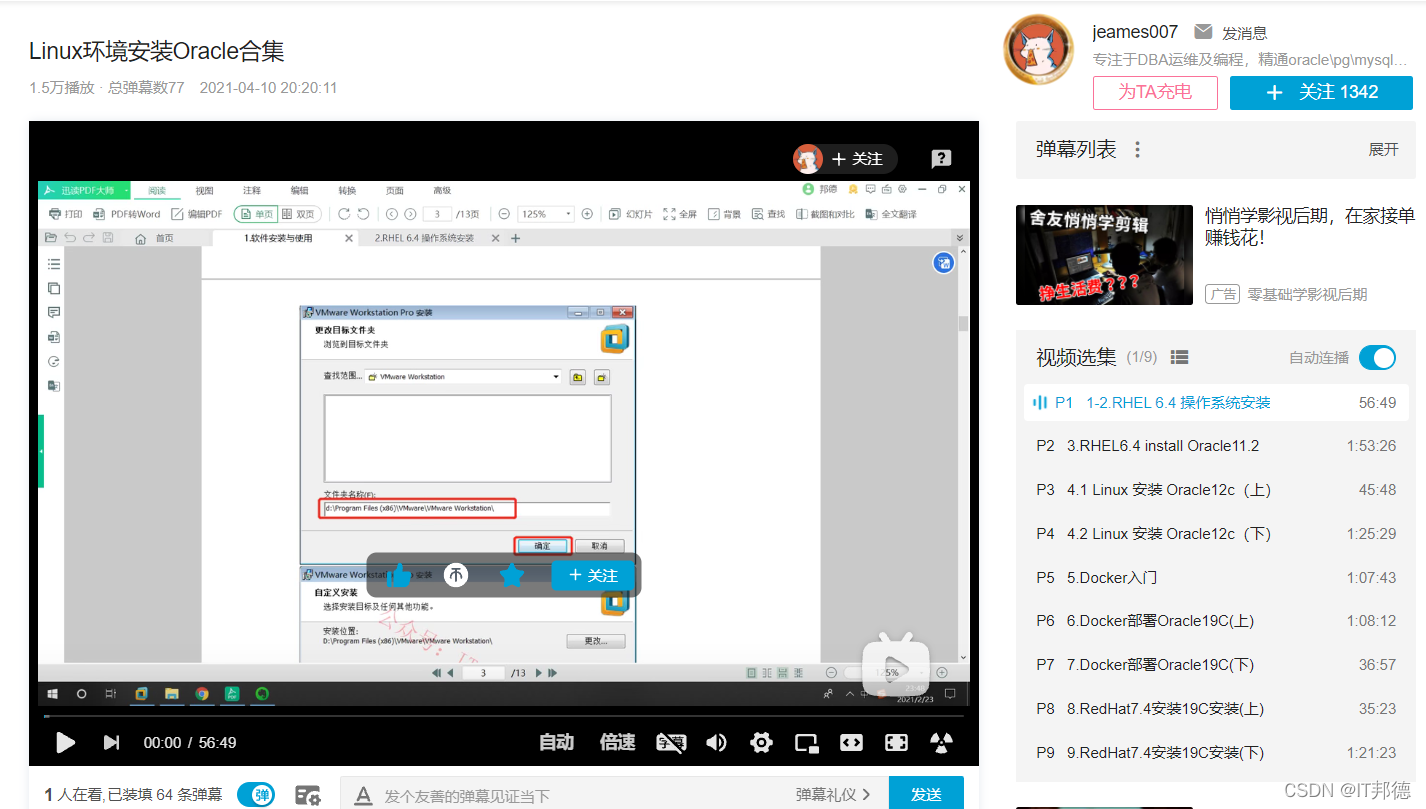Open the 倍速 playback speed menu
The image size is (1426, 809).
pos(617,742)
